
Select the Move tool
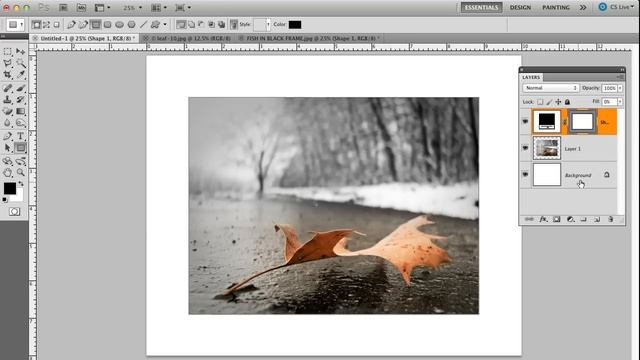[20, 52]
